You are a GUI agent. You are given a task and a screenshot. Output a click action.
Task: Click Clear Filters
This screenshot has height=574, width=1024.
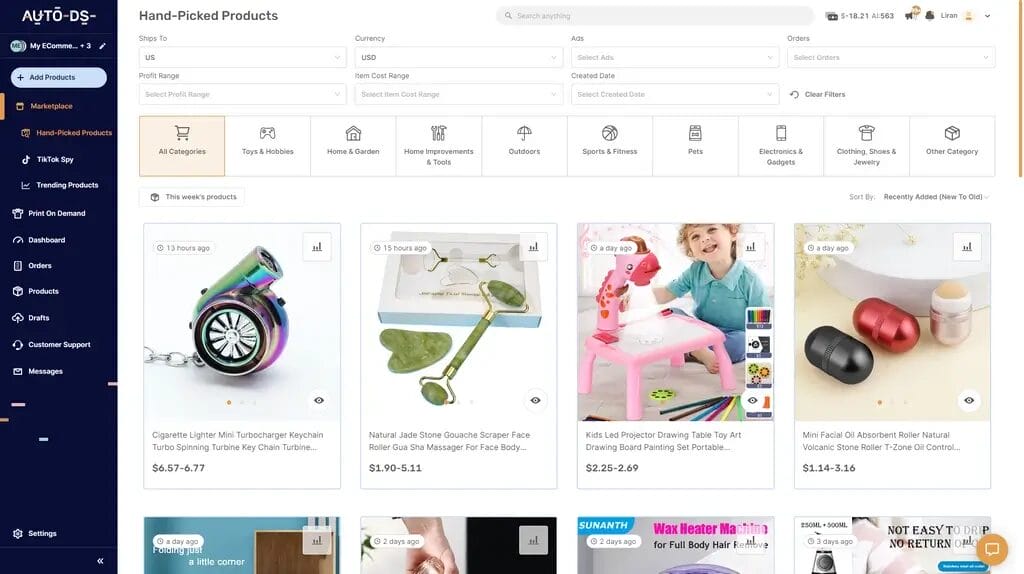(818, 94)
